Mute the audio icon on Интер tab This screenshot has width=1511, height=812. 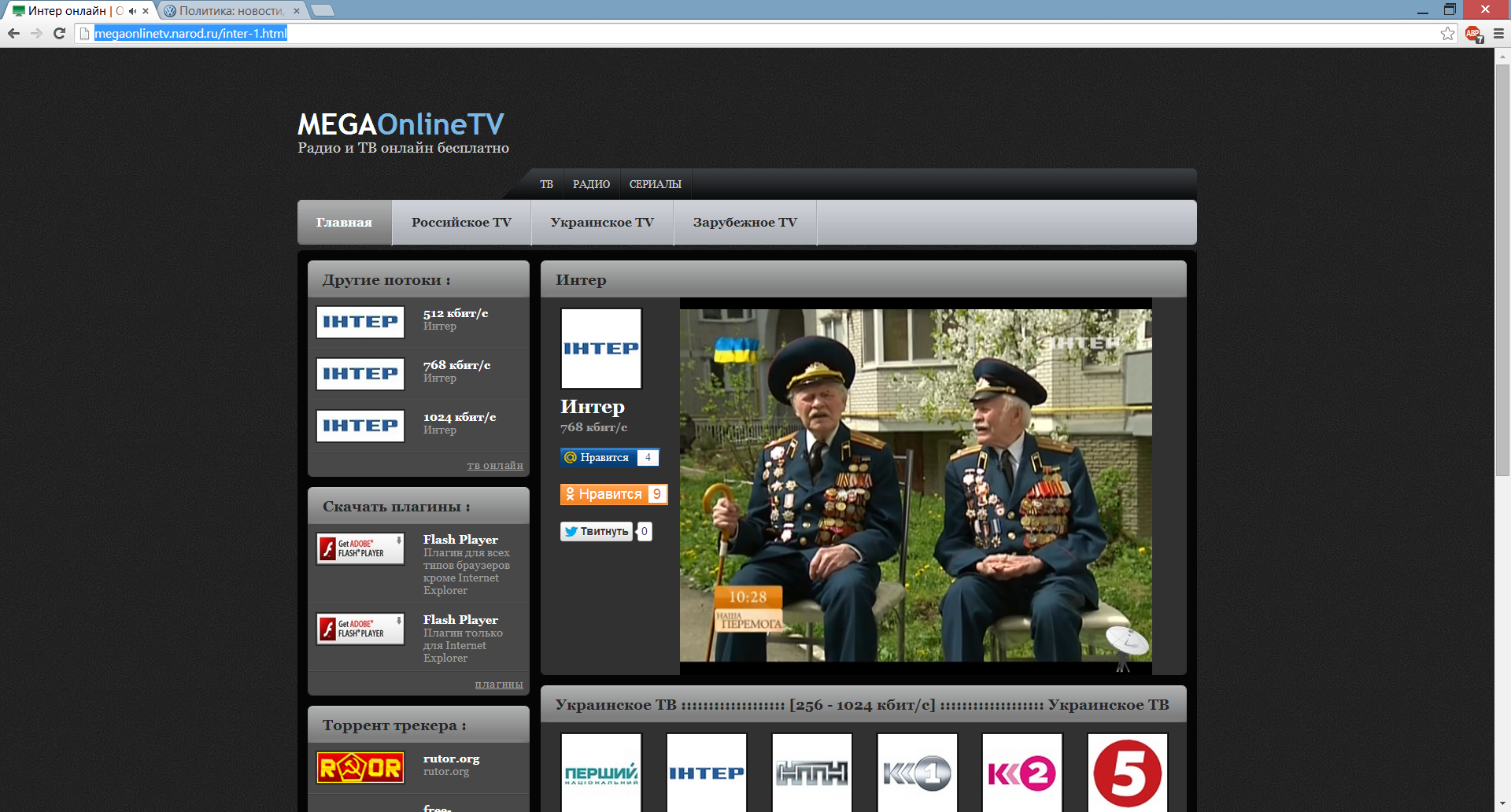(132, 11)
